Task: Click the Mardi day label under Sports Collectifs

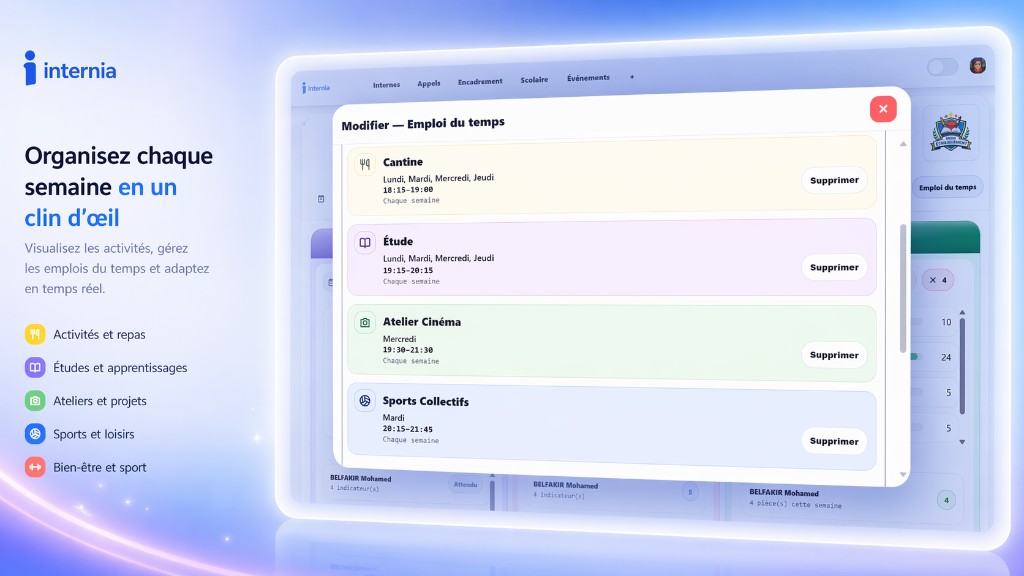Action: pyautogui.click(x=393, y=418)
